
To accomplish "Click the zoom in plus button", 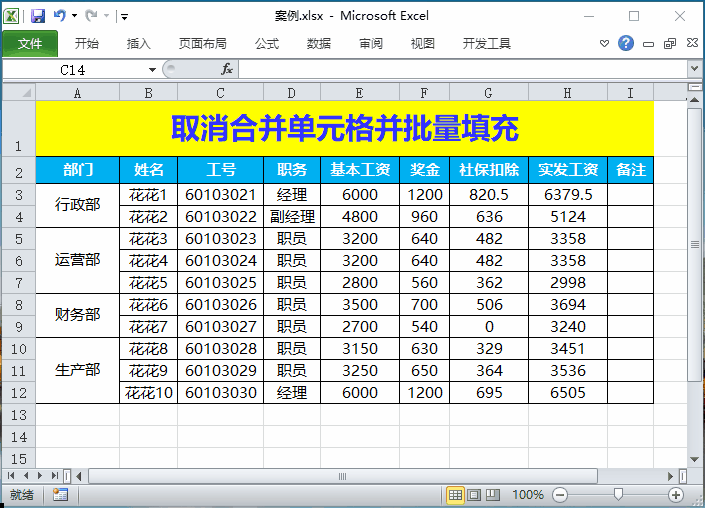I will (x=676, y=495).
